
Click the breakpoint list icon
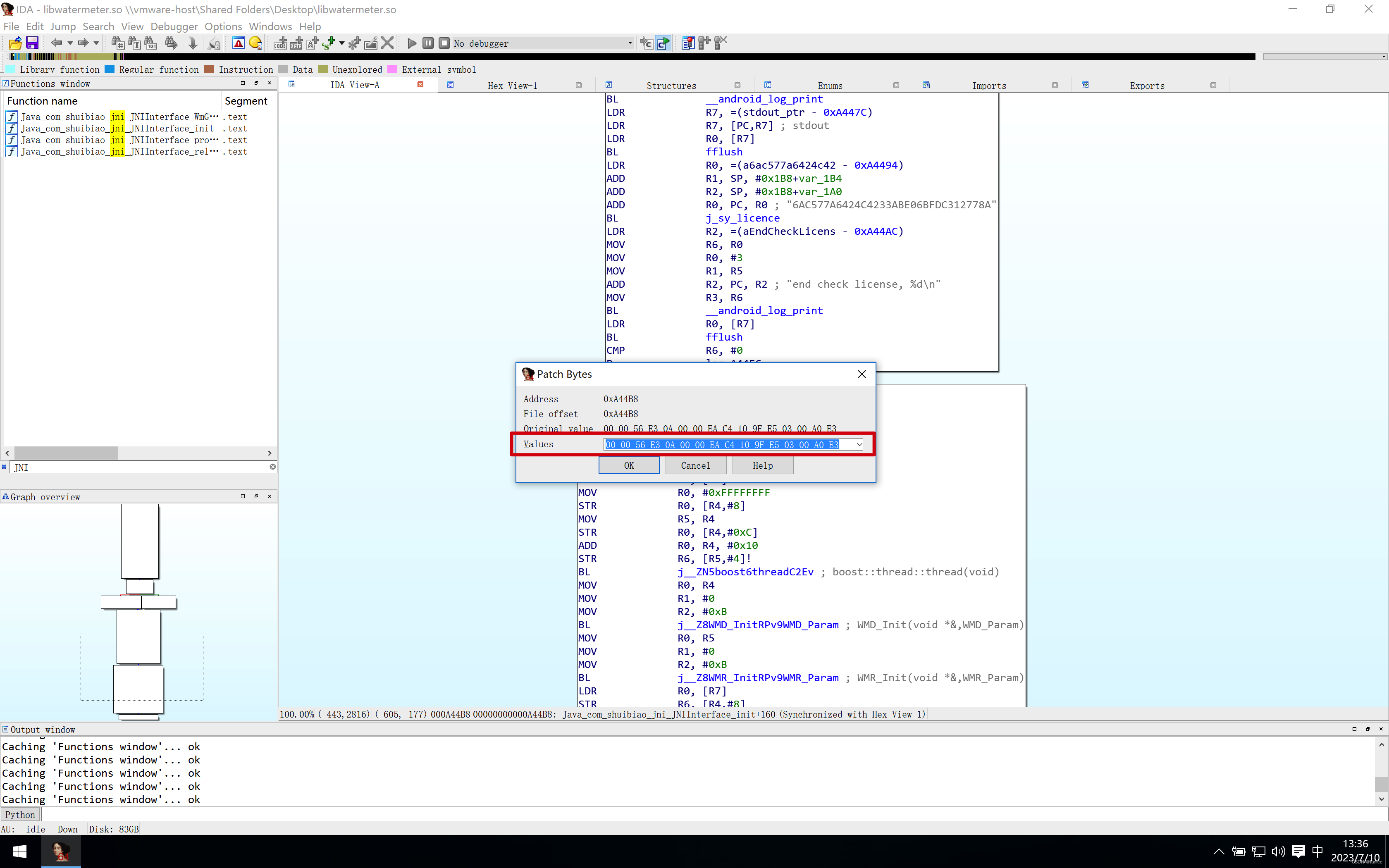coord(687,43)
